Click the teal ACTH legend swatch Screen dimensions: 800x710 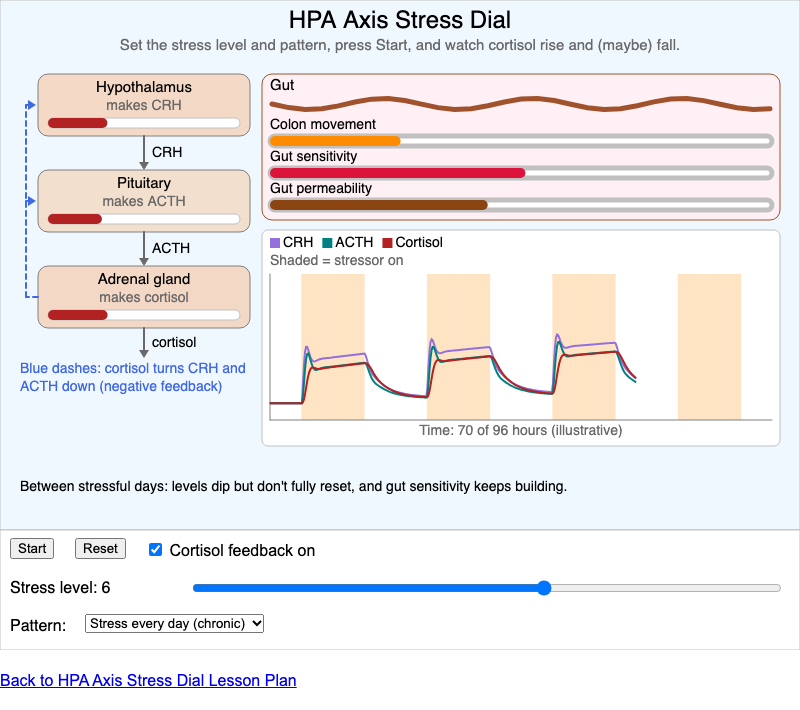tap(327, 243)
